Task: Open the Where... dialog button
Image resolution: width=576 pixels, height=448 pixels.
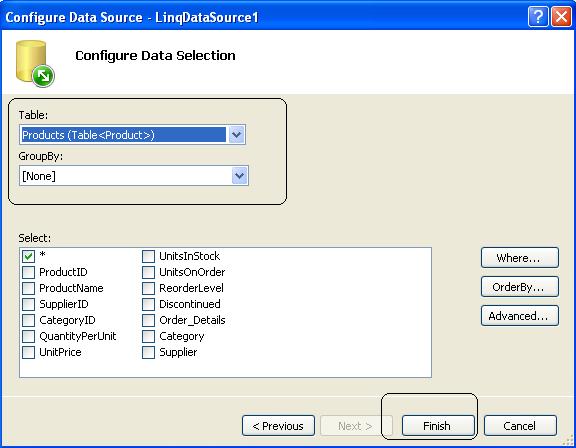Action: pyautogui.click(x=519, y=258)
